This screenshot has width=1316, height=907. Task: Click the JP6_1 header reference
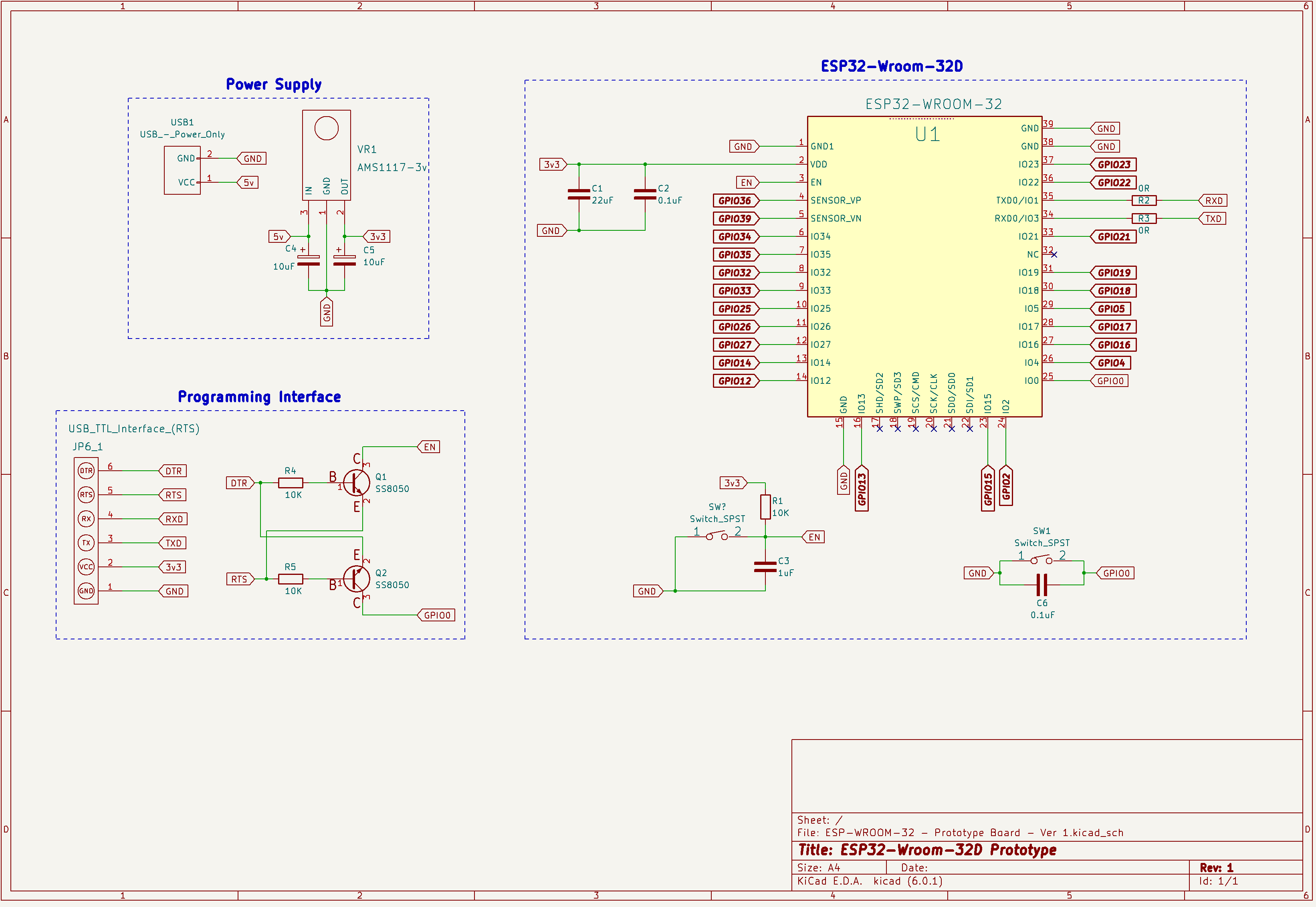point(87,447)
